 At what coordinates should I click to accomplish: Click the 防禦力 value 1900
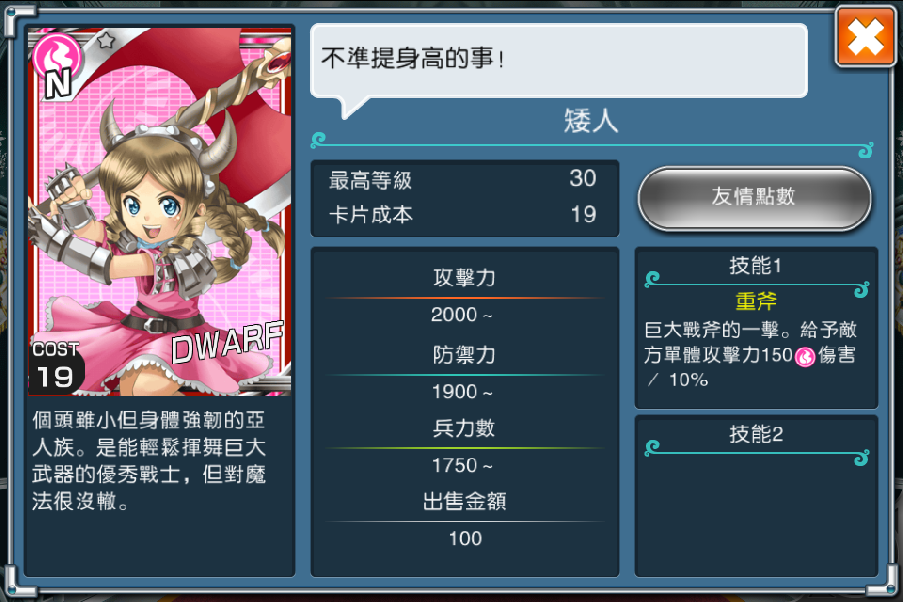pyautogui.click(x=462, y=392)
